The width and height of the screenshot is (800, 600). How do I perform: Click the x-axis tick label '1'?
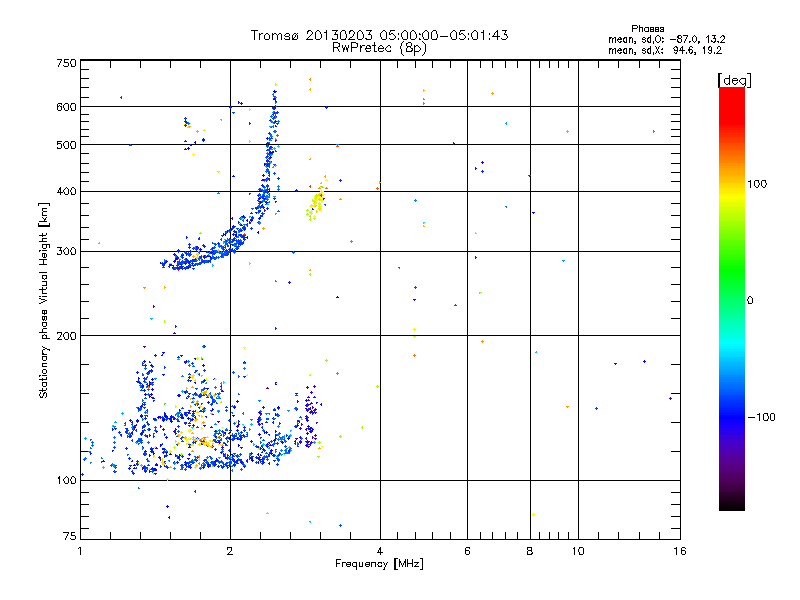(80, 551)
